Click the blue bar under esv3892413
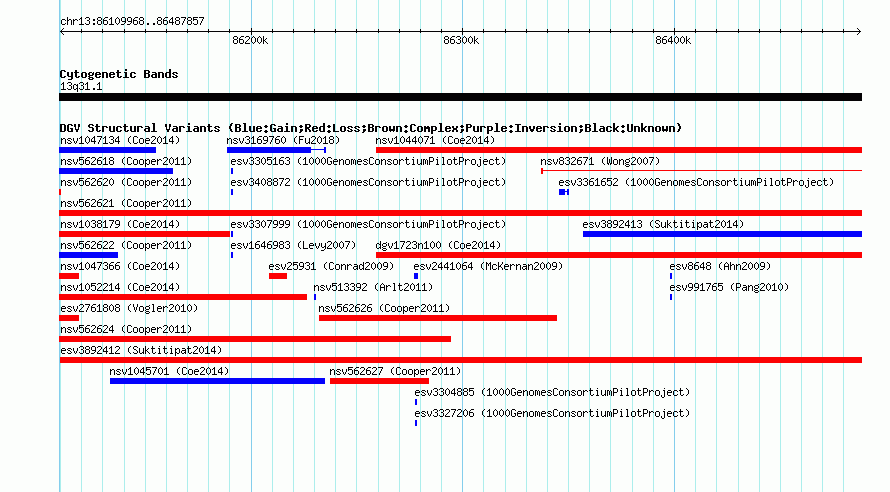890x492 pixels. [x=722, y=234]
